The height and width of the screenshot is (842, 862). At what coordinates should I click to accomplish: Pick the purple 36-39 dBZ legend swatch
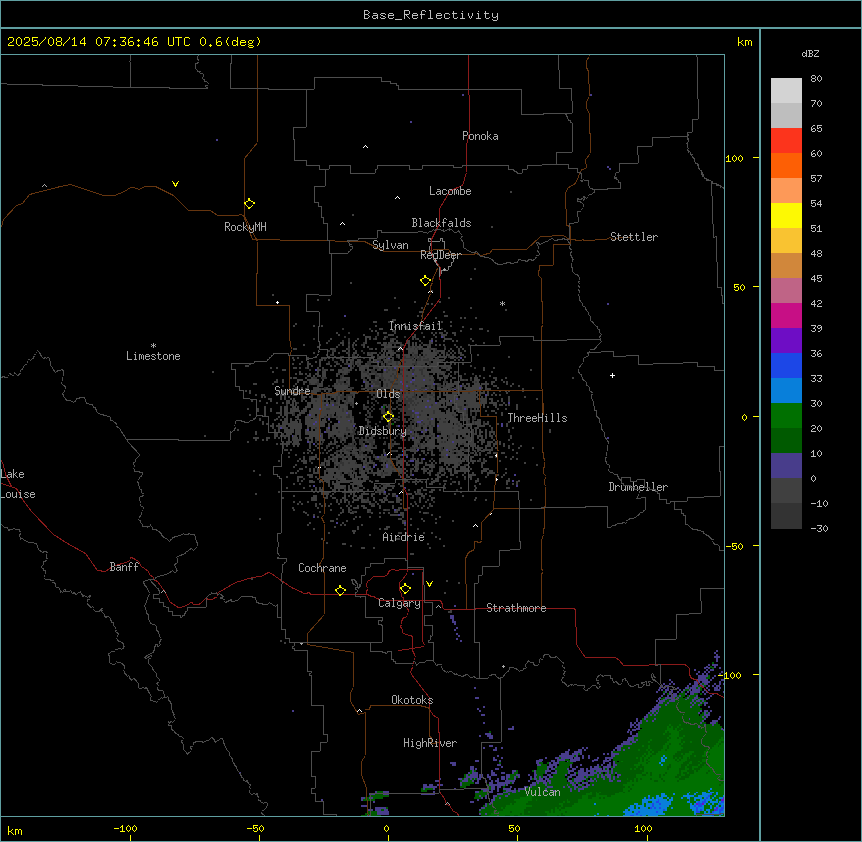786,340
